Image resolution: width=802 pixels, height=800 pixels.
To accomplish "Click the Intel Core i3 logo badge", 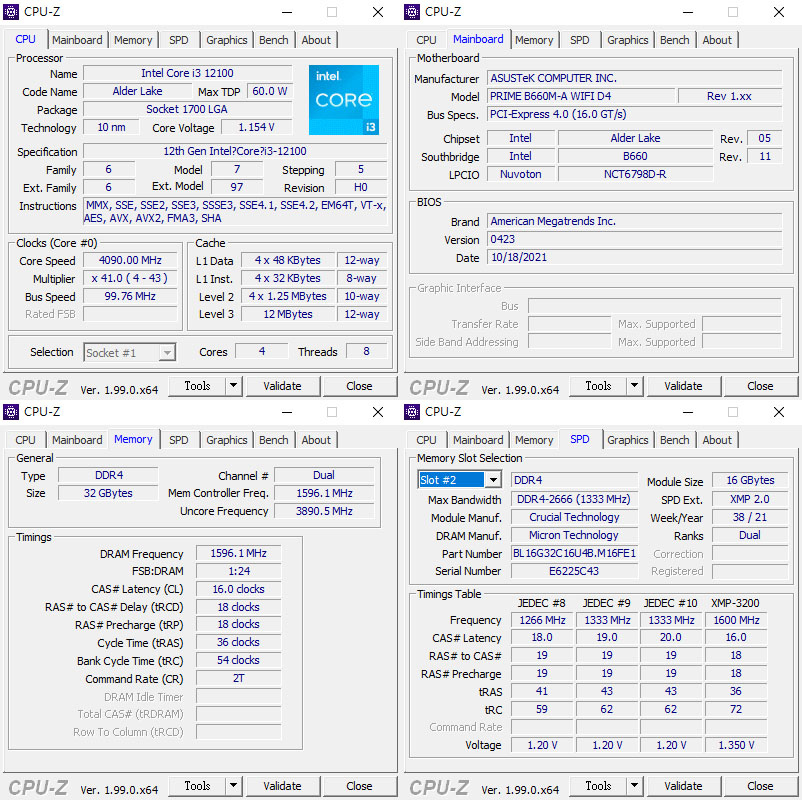I will [344, 100].
